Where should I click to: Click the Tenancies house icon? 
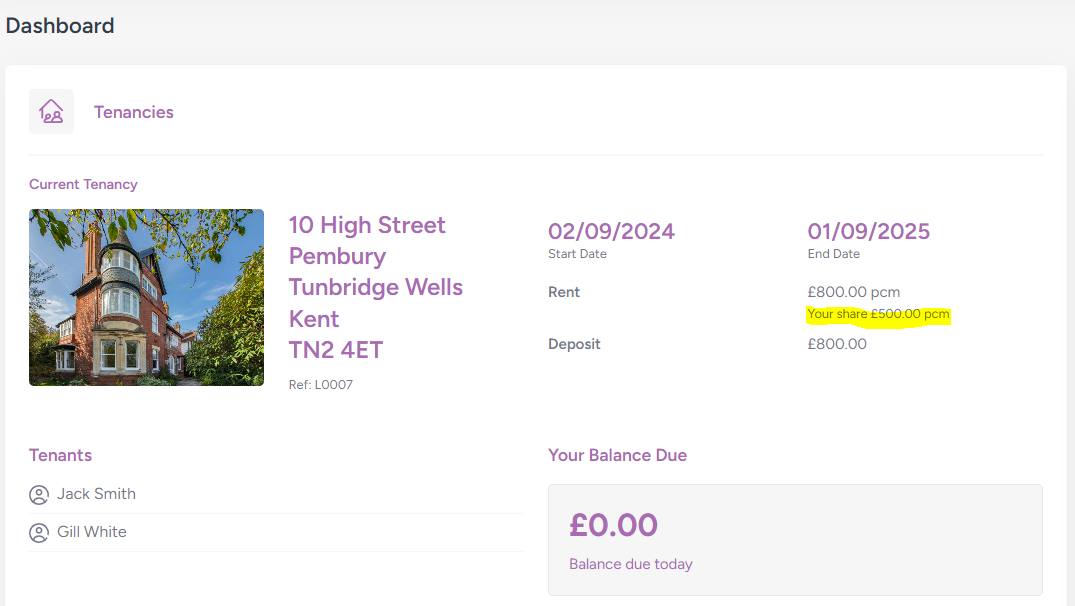click(x=51, y=111)
